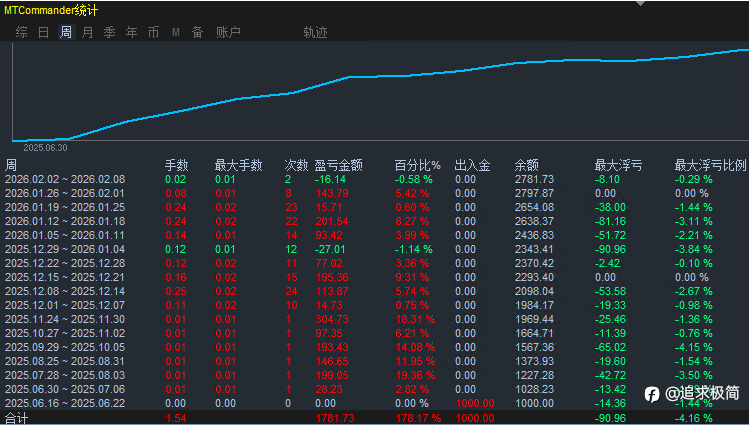The image size is (749, 425).
Task: Switch to the 账户 account tab
Action: click(228, 32)
